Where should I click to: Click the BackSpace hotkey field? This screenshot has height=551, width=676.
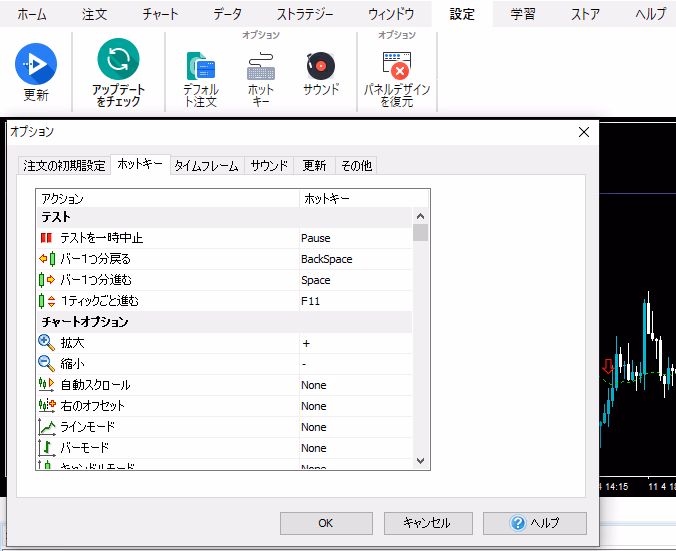355,259
